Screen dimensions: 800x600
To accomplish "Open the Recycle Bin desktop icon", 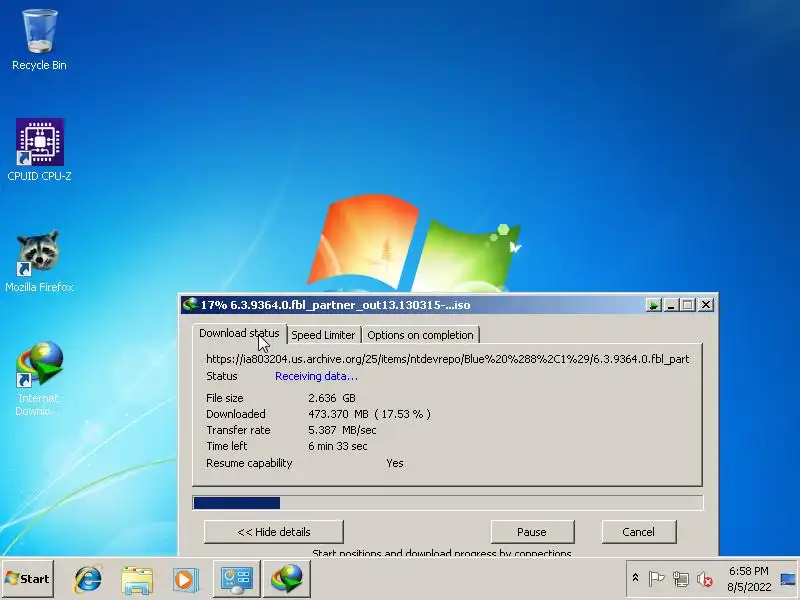I will [39, 41].
